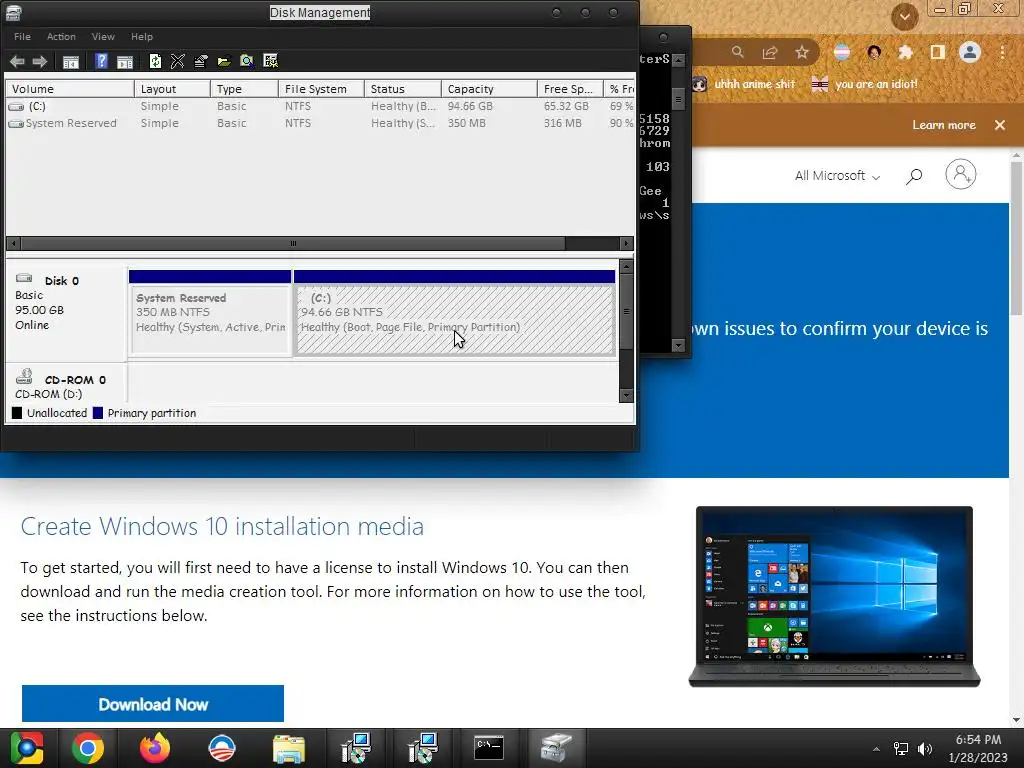Click the Share page icon in Chrome
The image size is (1024, 768).
[770, 52]
